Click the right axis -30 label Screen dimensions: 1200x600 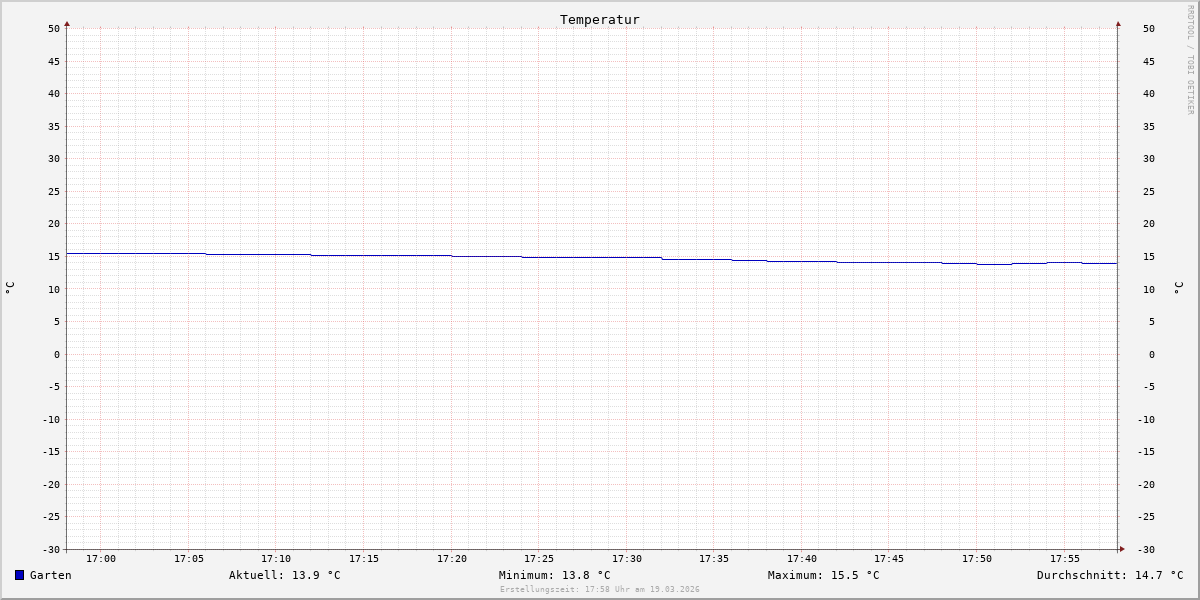point(1146,550)
